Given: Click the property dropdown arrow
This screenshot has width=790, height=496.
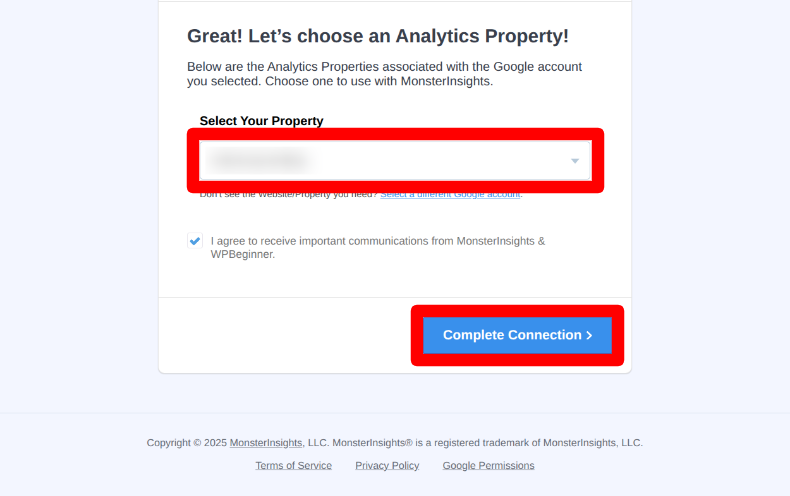Looking at the screenshot, I should coord(575,161).
